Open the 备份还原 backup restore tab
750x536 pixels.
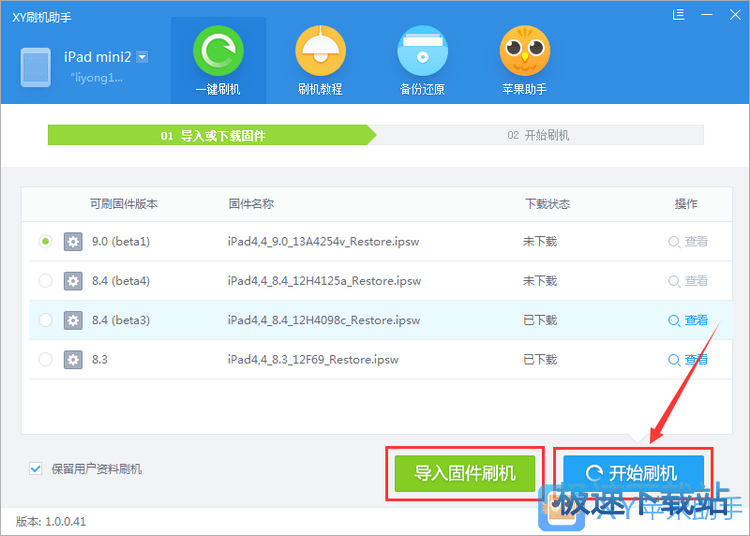click(x=422, y=60)
